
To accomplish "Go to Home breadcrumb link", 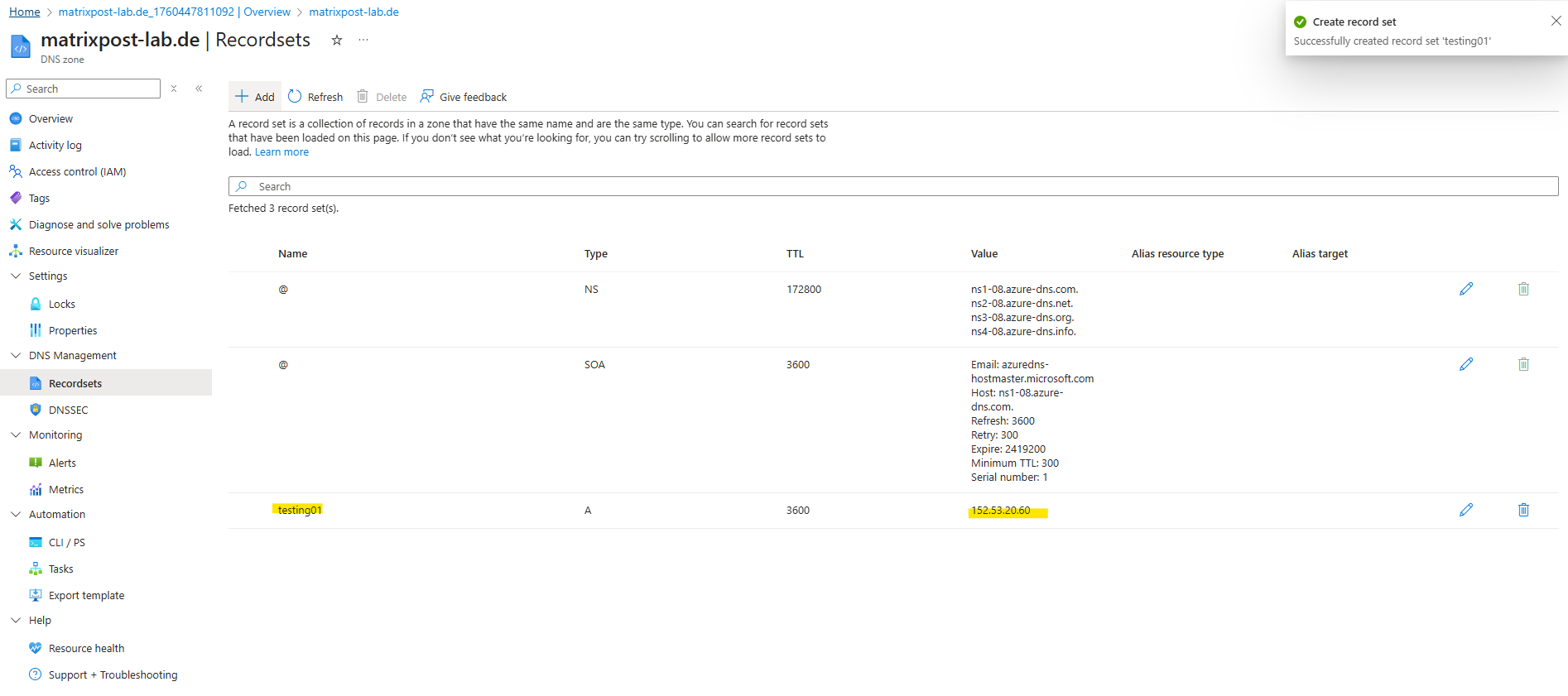I will 25,12.
